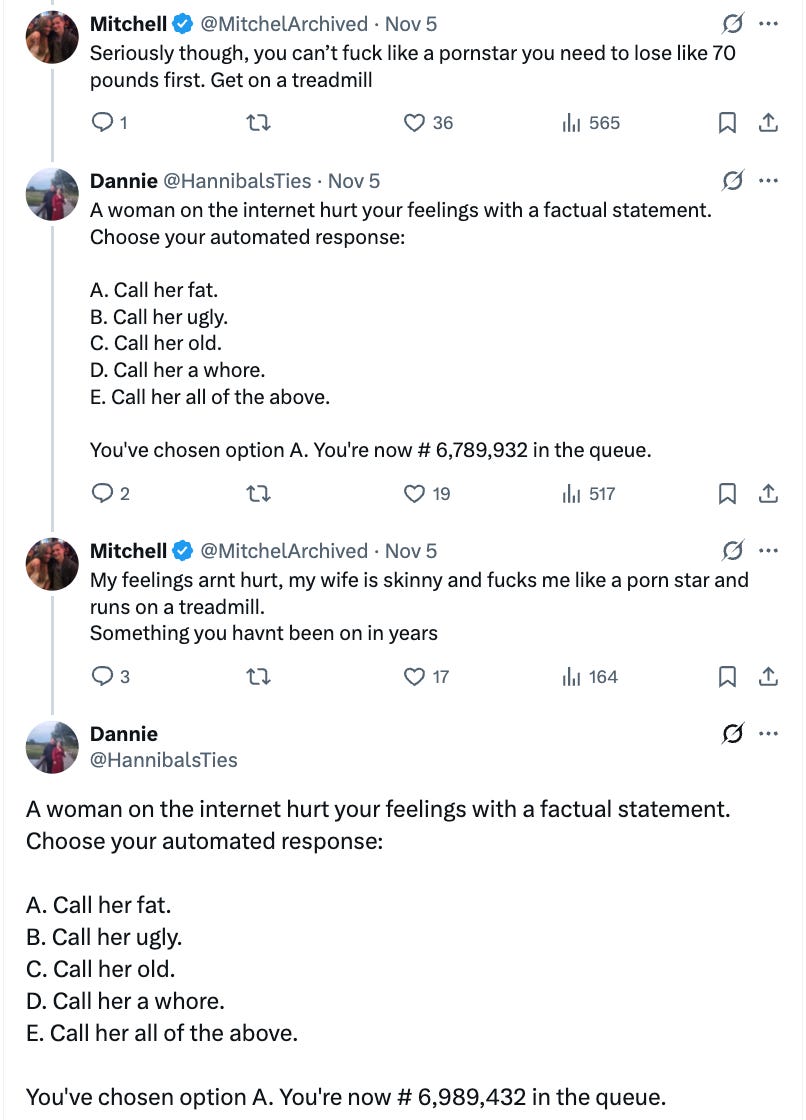Reply to Mitchell's first tweet
The image size is (806, 1120).
tap(103, 123)
